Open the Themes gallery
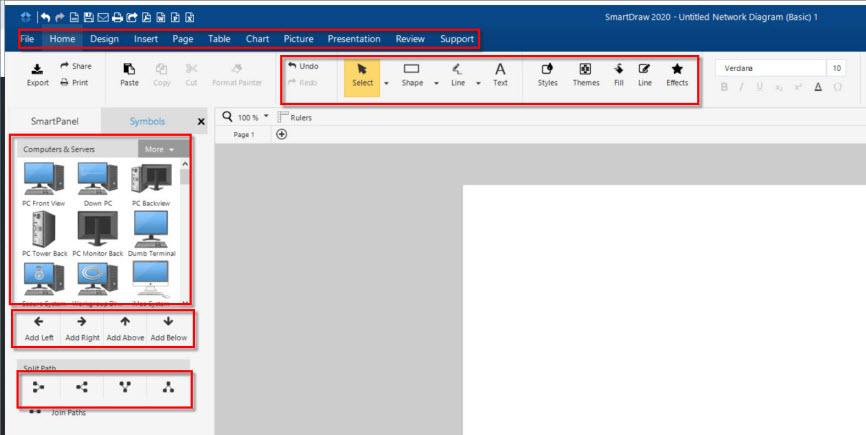866x435 pixels. tap(585, 76)
